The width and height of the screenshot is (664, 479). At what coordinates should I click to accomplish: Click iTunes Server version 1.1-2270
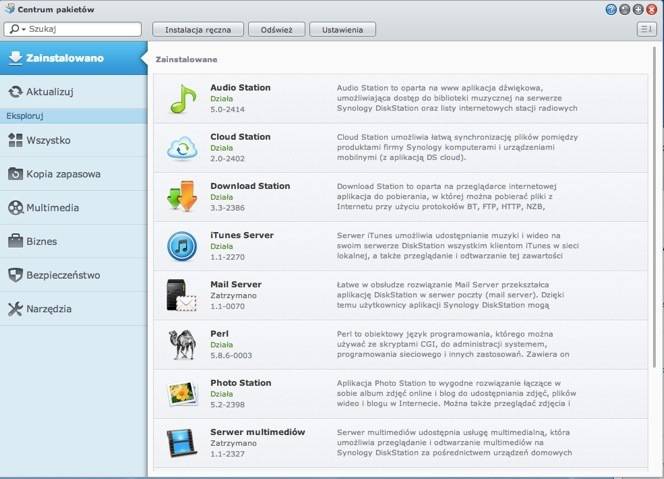click(x=227, y=257)
